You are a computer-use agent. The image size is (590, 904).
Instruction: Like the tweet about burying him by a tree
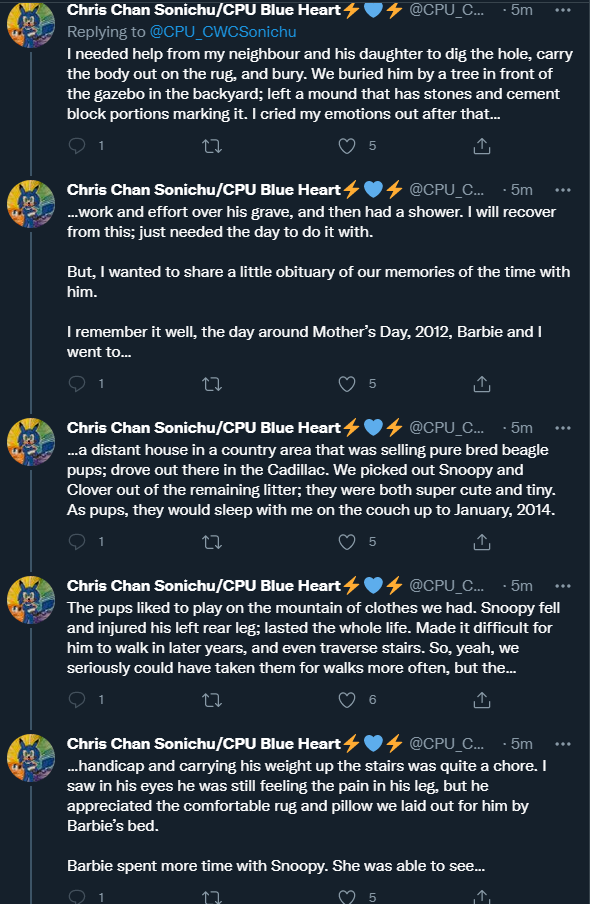347,146
